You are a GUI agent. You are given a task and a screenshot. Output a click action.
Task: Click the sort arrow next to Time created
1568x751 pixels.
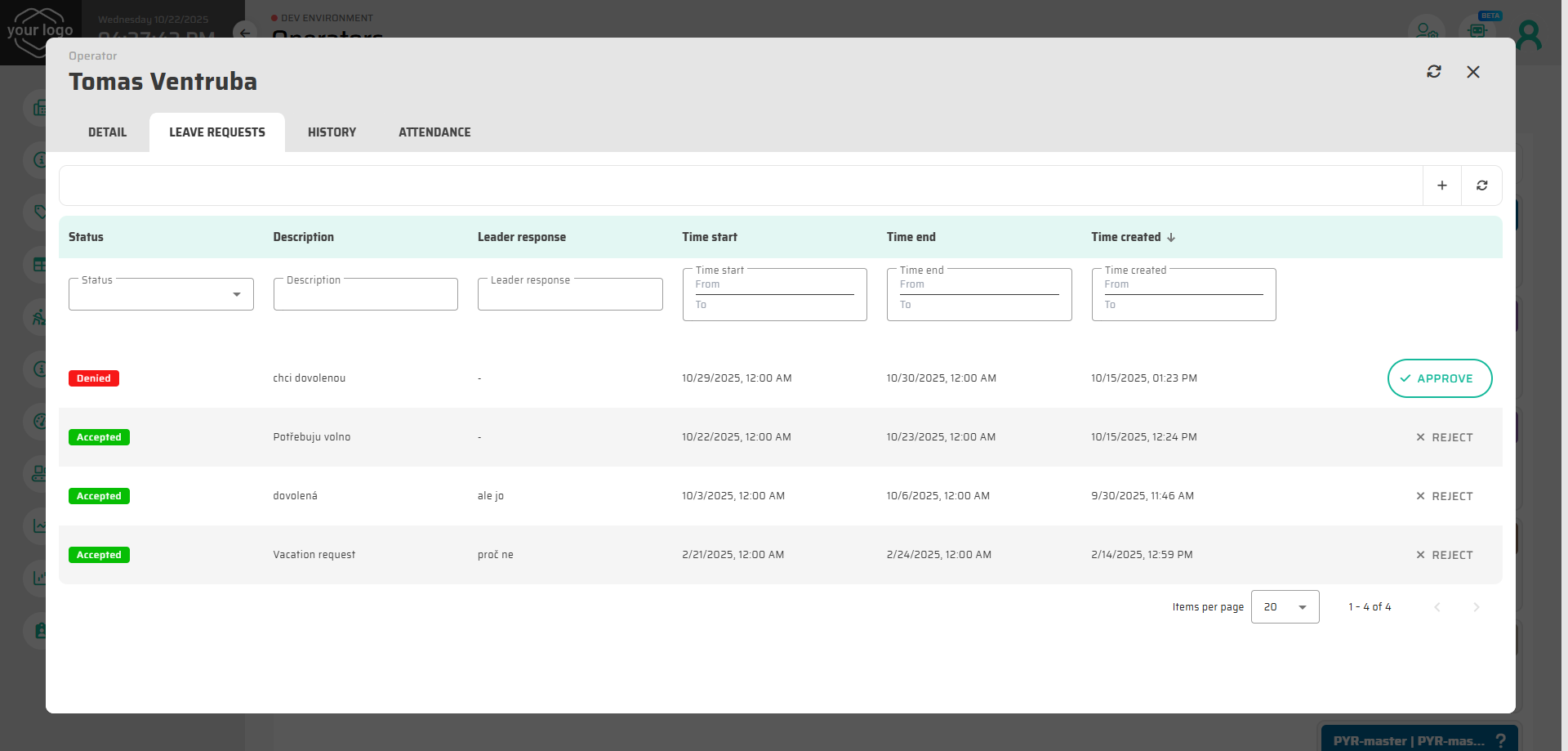[x=1171, y=237]
